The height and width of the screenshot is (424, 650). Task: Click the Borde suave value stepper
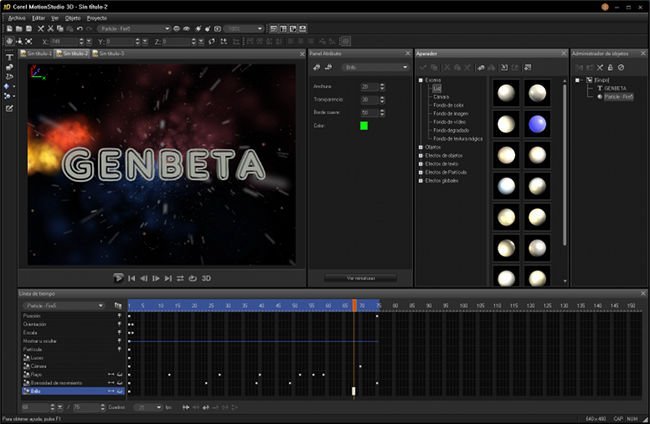(x=382, y=112)
